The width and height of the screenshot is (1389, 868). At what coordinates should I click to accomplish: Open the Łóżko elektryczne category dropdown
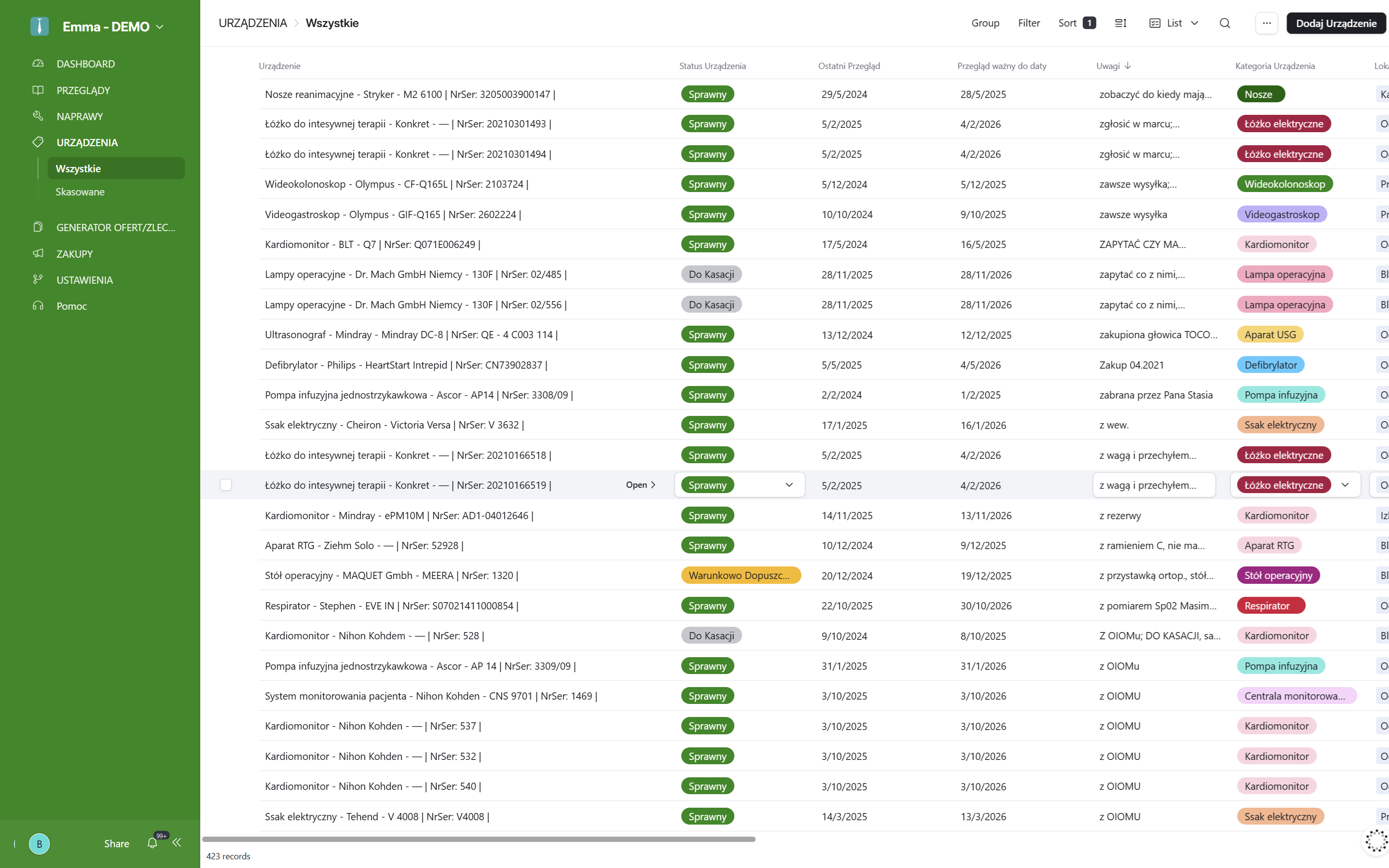coord(1347,485)
